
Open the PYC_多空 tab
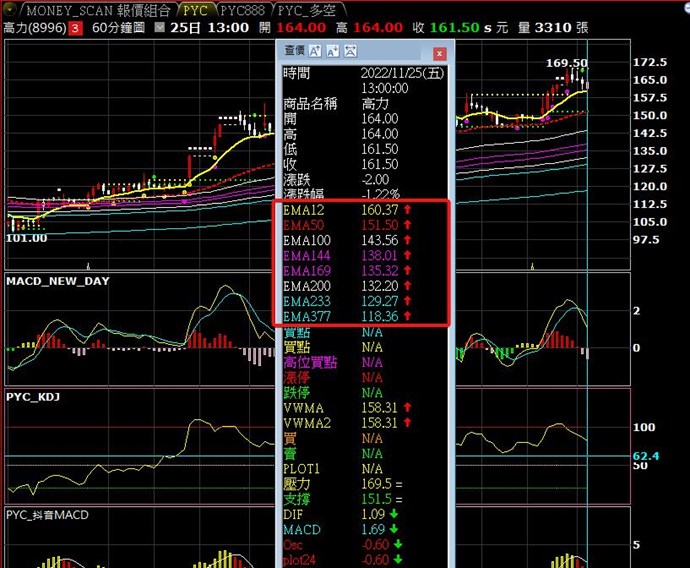(x=307, y=10)
